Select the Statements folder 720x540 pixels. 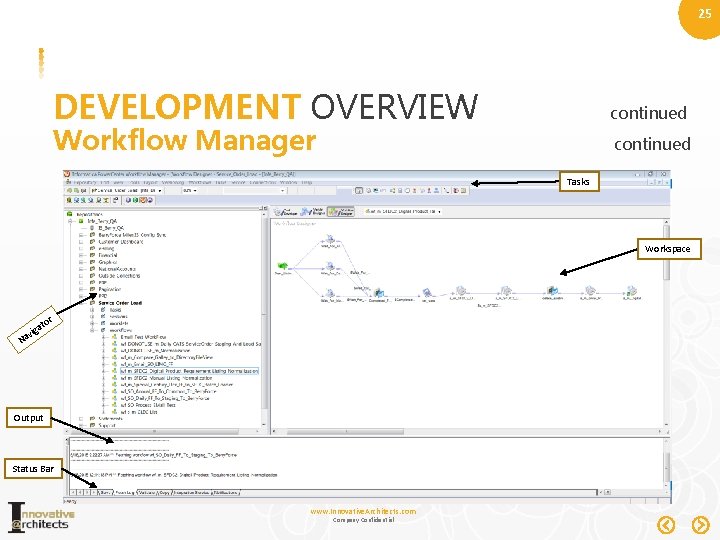click(x=111, y=419)
